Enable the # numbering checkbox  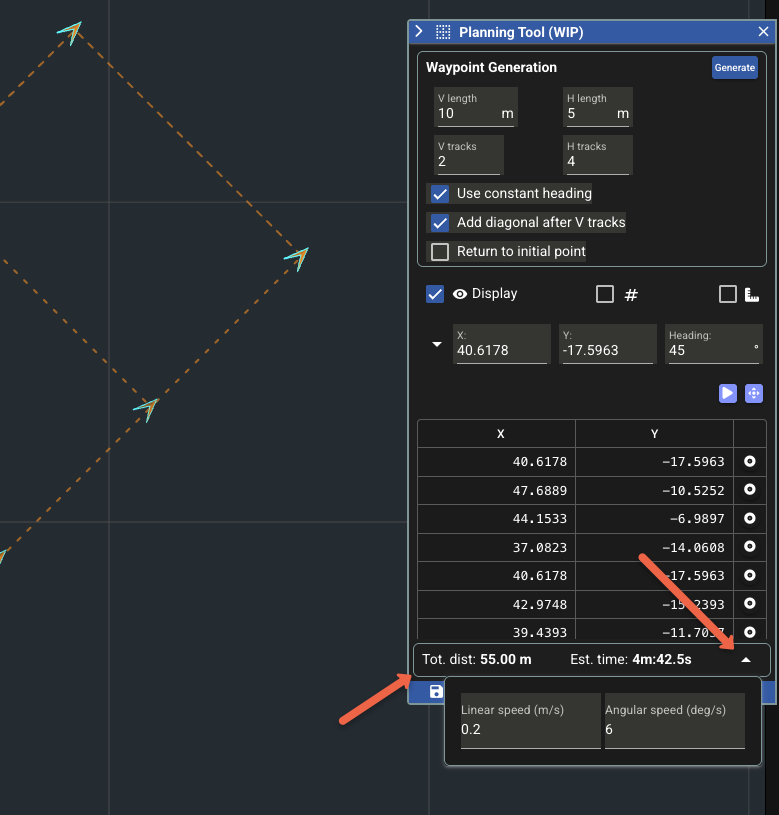tap(604, 294)
